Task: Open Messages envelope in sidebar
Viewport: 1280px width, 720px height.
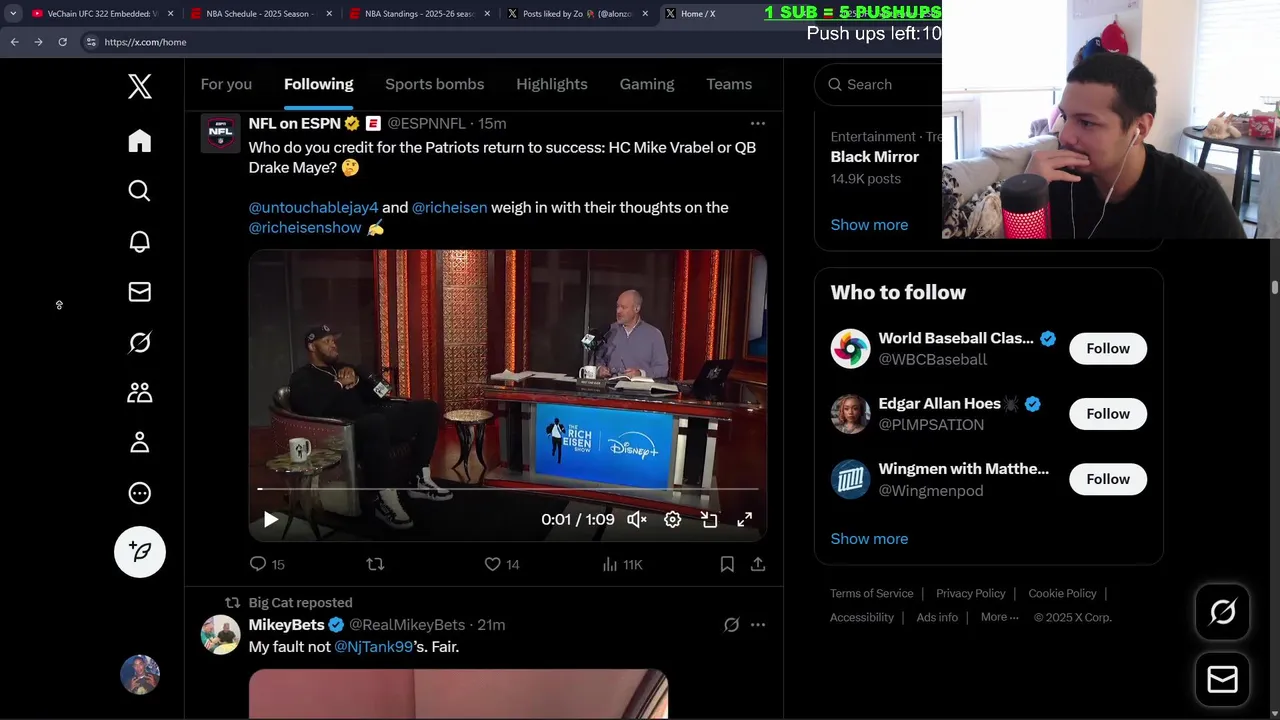Action: (x=140, y=292)
